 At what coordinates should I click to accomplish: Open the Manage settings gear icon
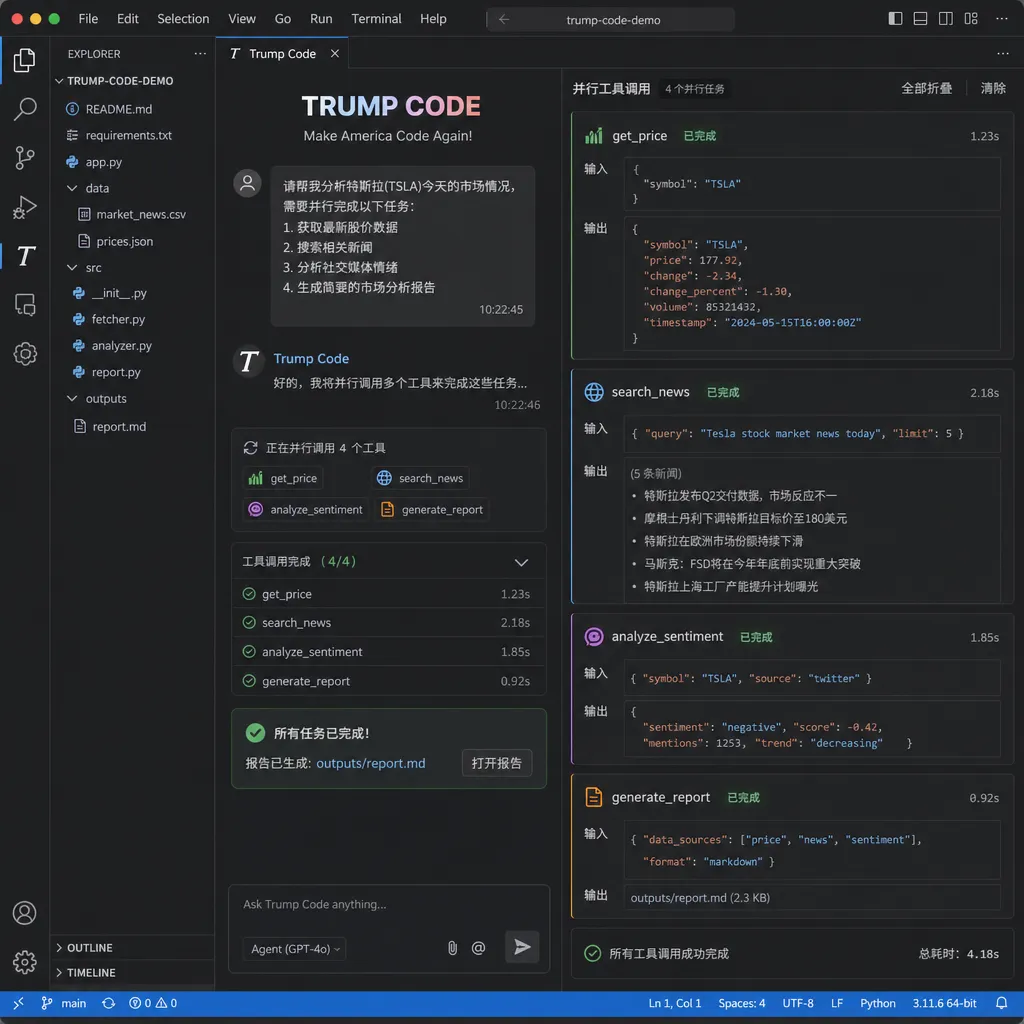tap(25, 961)
